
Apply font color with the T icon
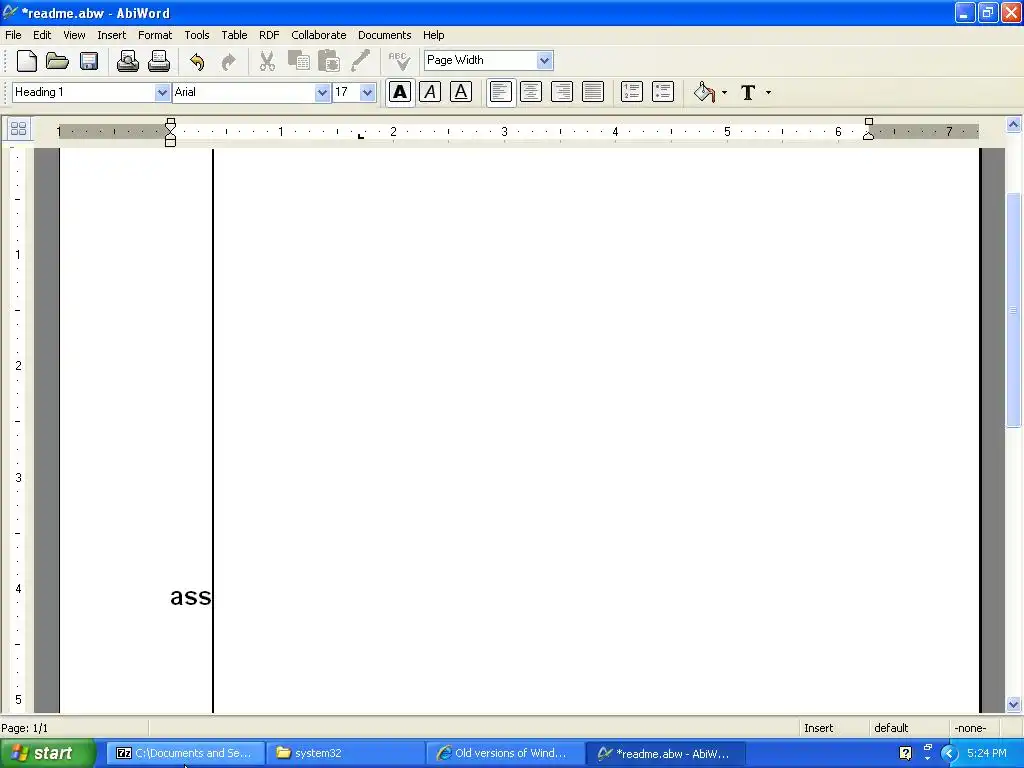[x=748, y=92]
